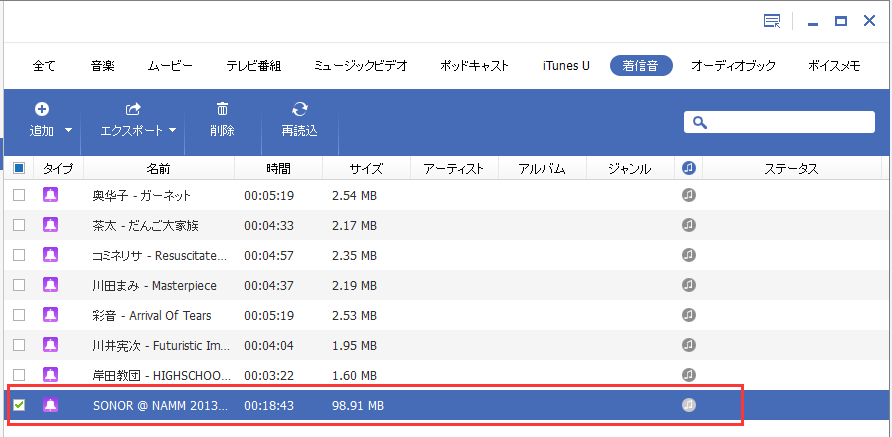Click the music note column header icon
892x437 pixels.
click(x=689, y=168)
